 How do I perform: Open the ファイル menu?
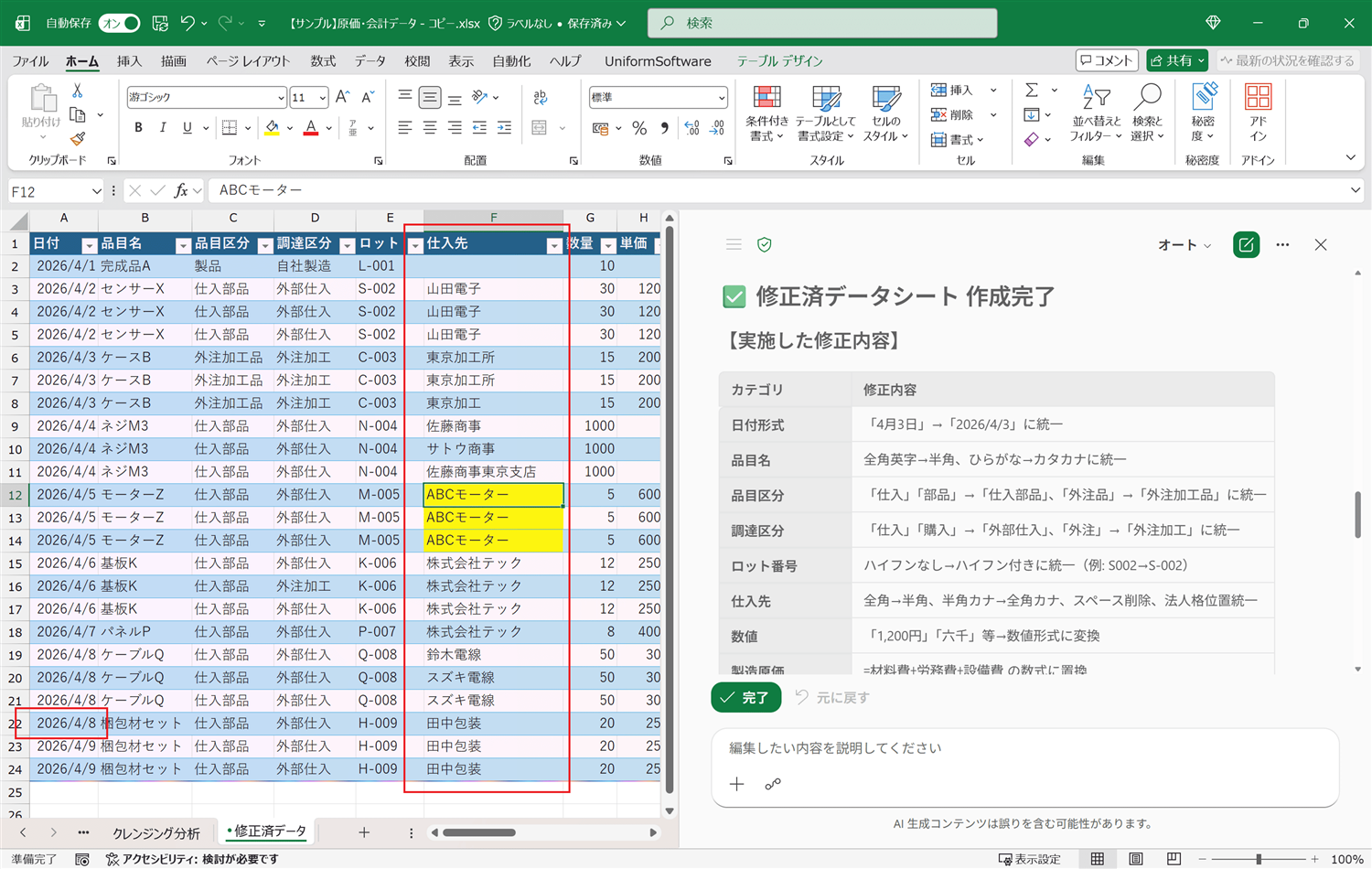30,60
